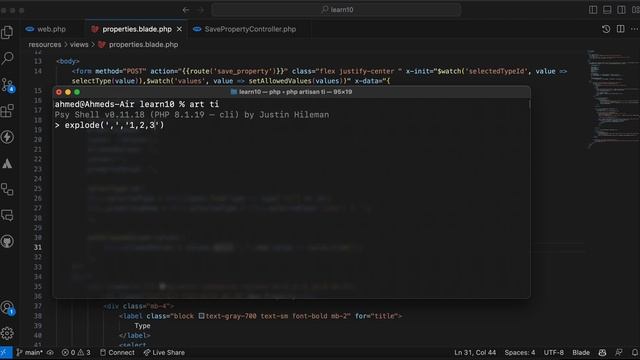
Task: Change encoding via UTF-8
Action: coord(553,353)
